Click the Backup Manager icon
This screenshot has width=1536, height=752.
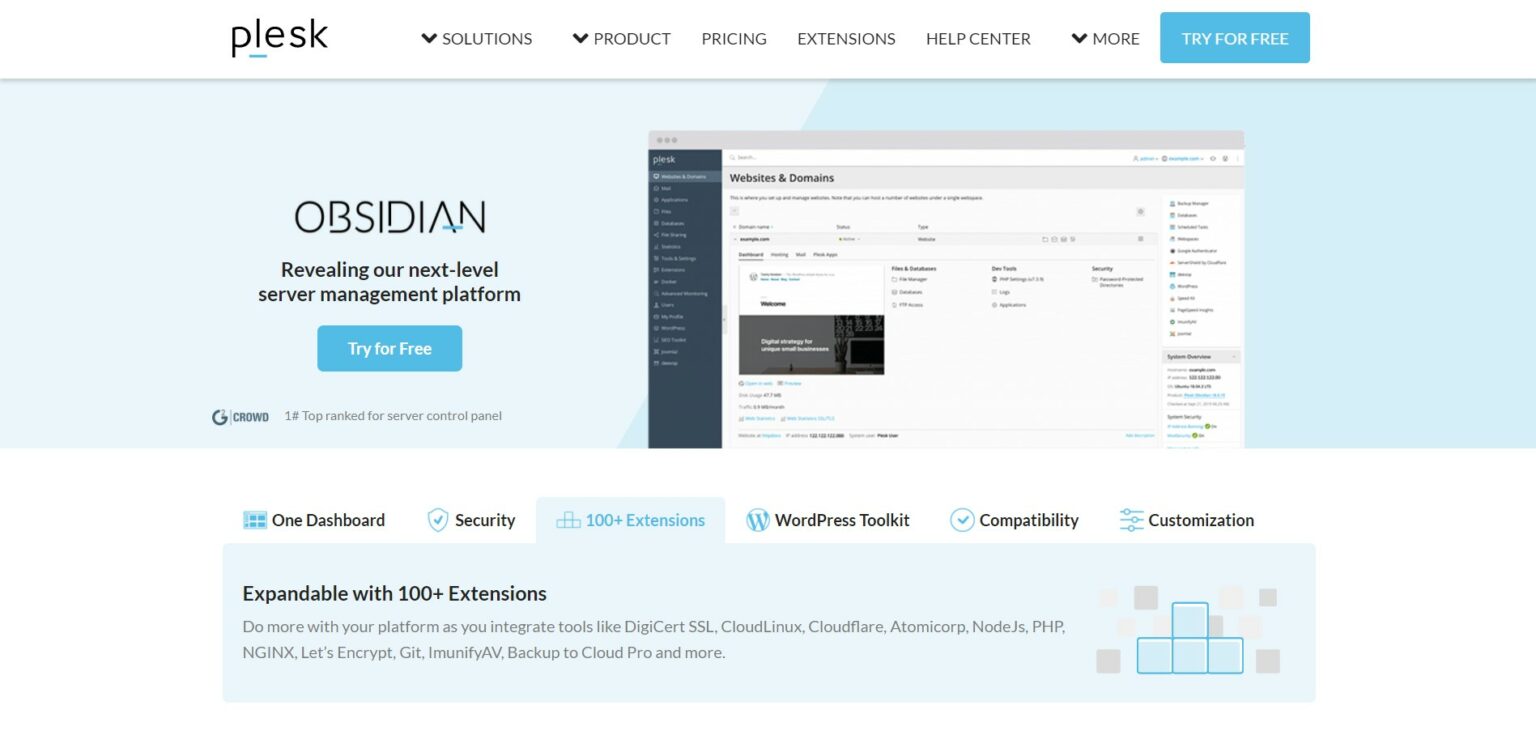1190,204
